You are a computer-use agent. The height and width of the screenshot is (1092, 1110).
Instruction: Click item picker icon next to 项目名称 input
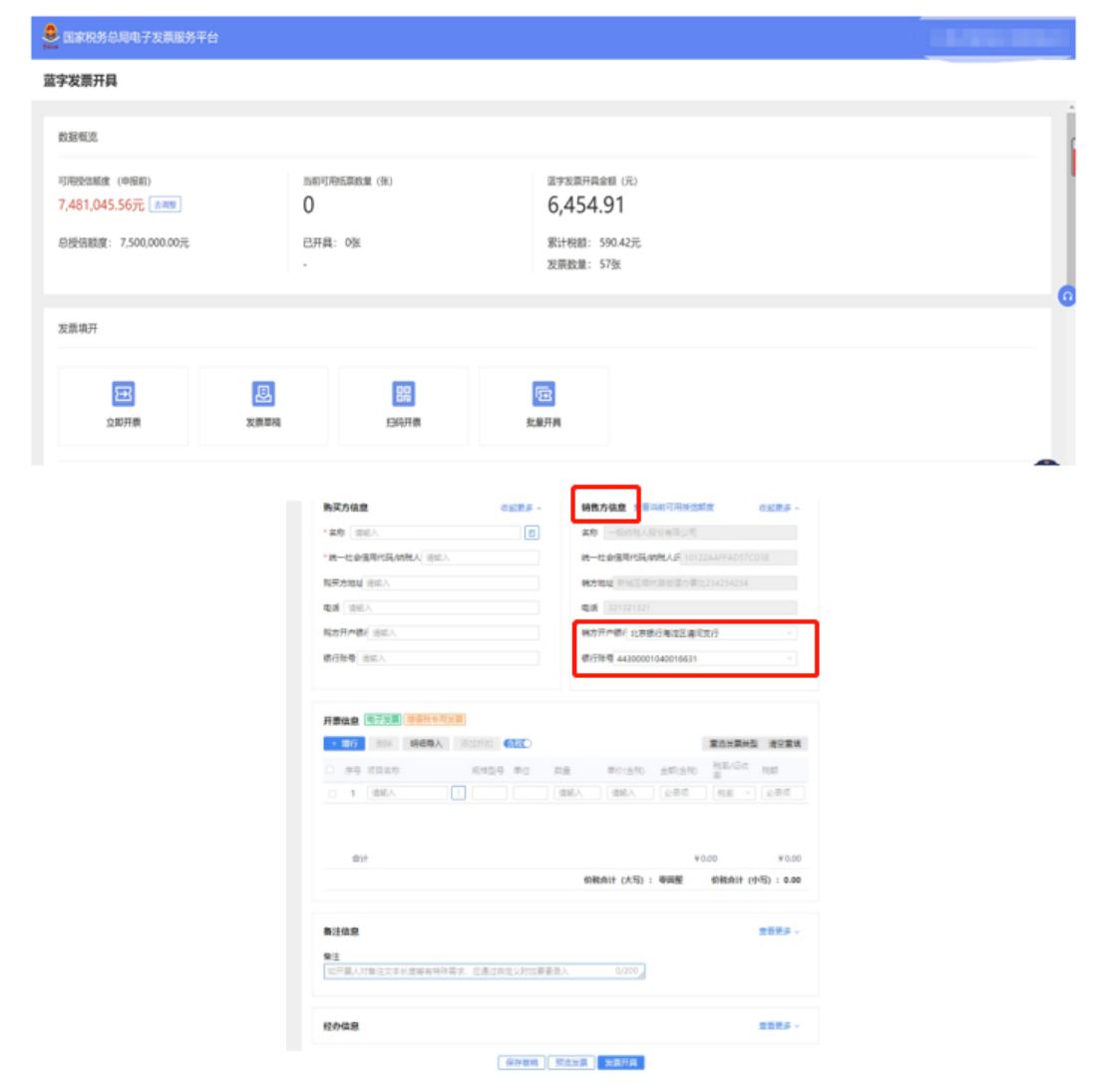(x=459, y=793)
